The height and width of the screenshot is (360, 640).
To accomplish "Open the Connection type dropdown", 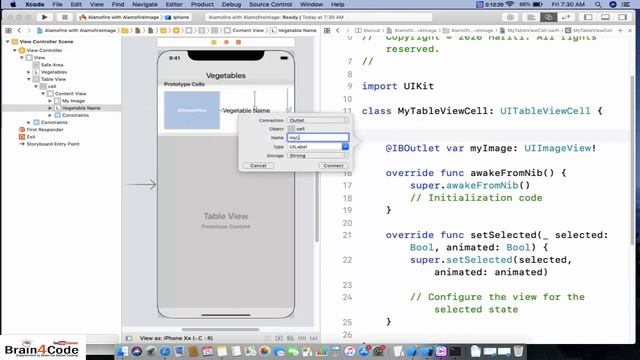I will (x=318, y=120).
